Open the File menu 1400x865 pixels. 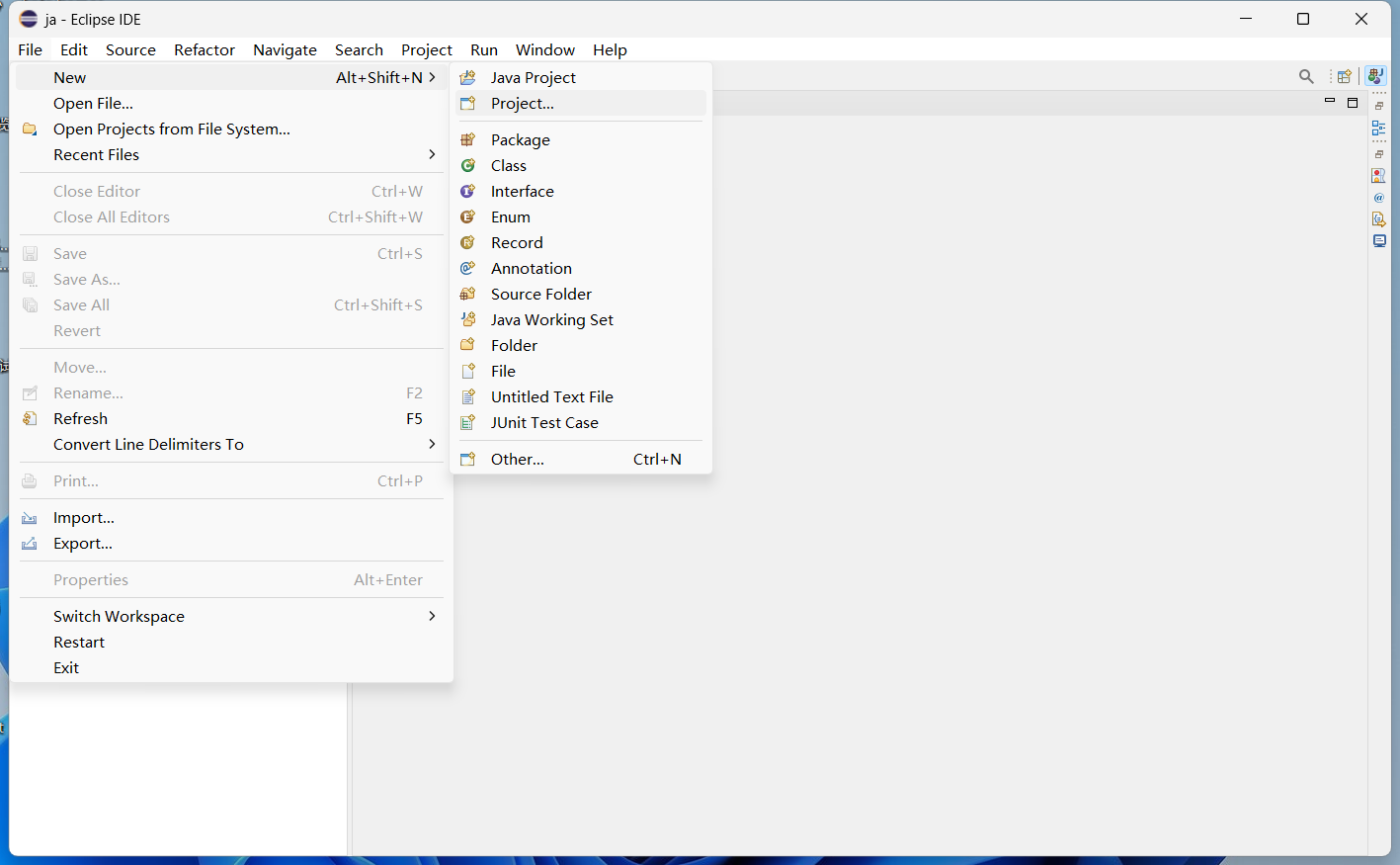30,49
